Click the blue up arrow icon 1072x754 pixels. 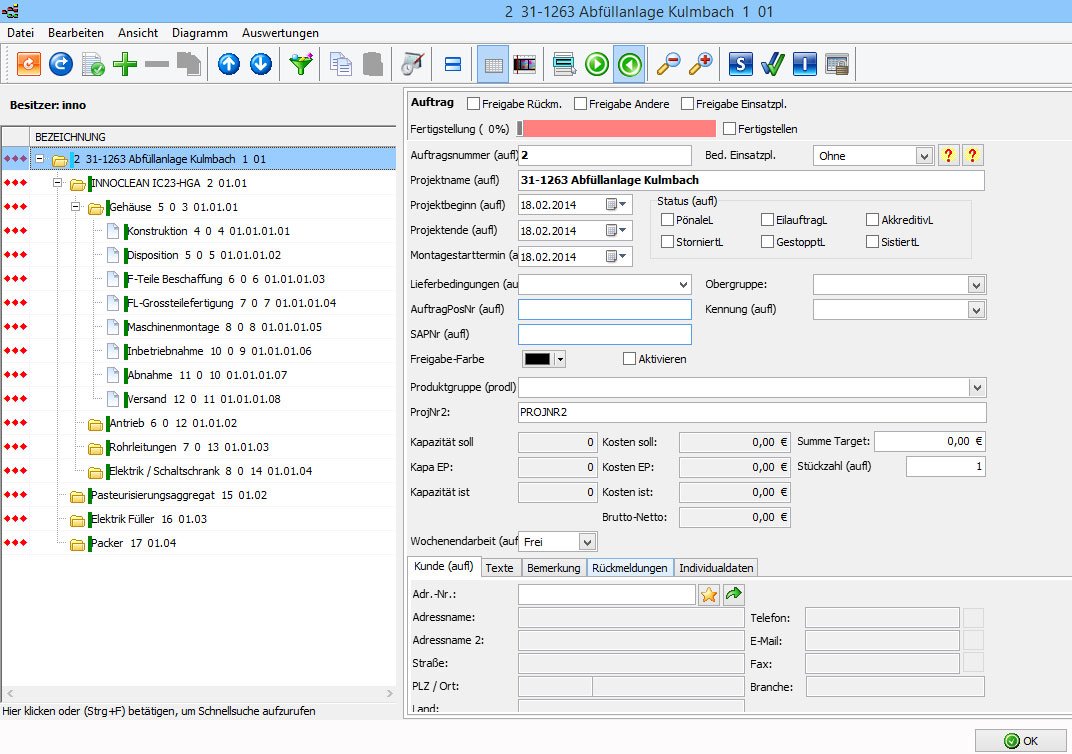click(x=229, y=65)
